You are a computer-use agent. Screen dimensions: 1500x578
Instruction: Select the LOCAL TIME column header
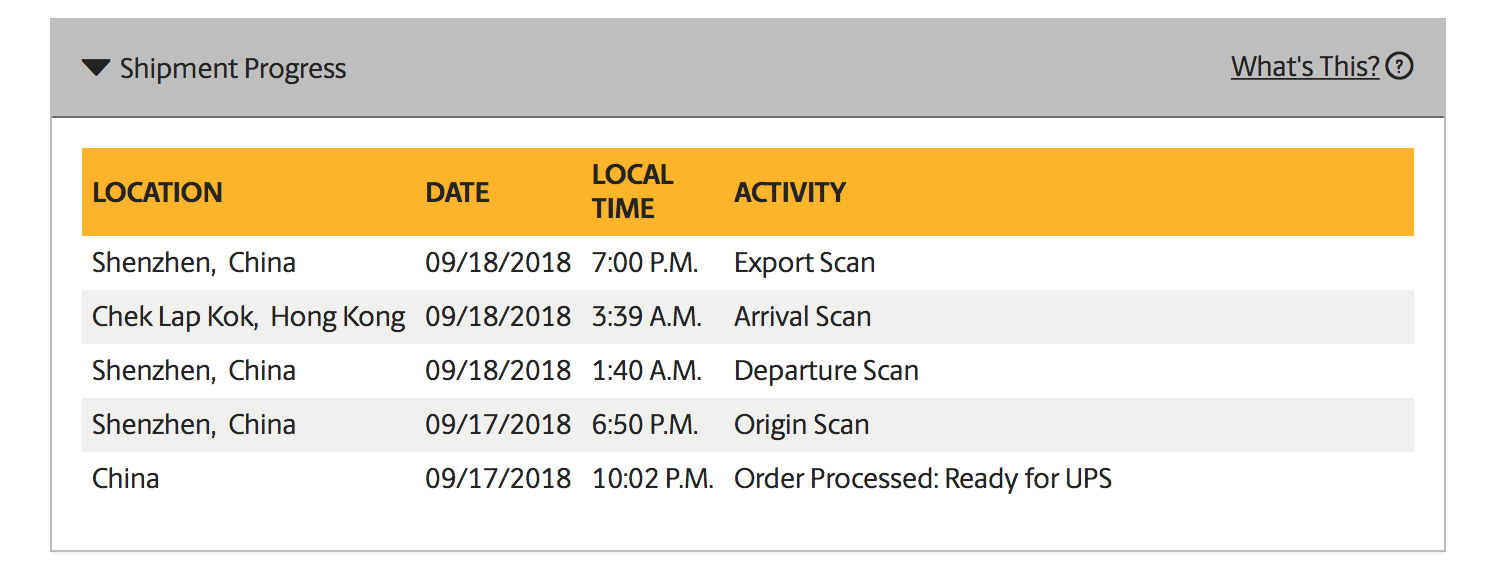click(x=632, y=191)
